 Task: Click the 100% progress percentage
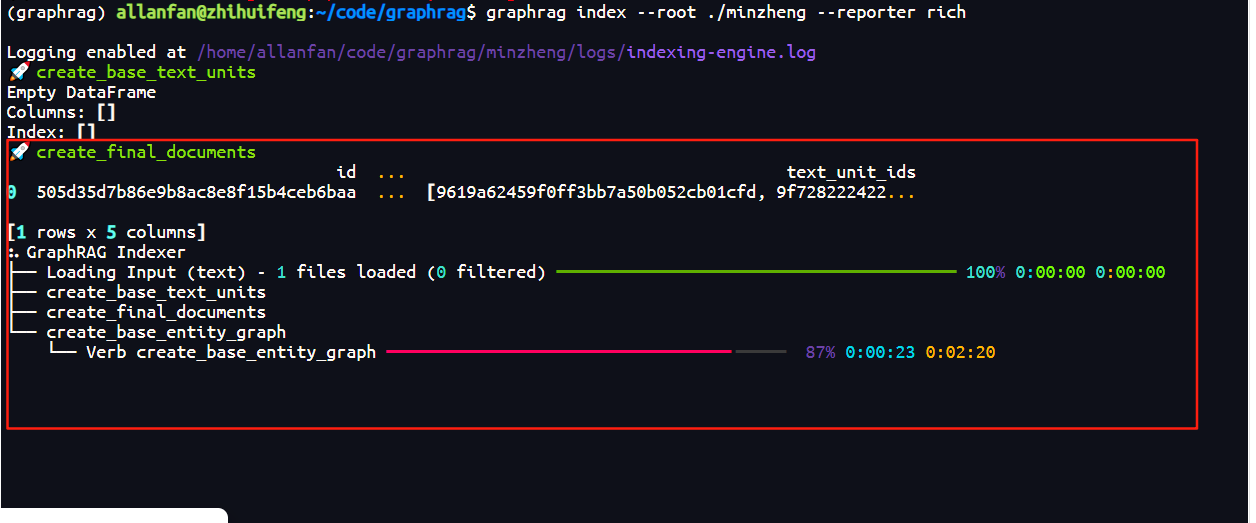click(x=985, y=272)
